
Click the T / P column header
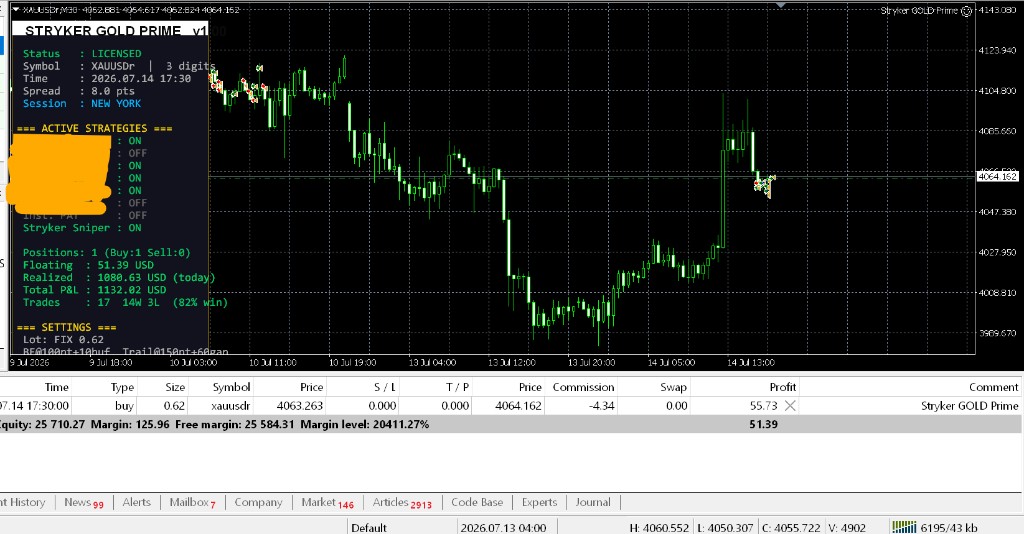457,387
